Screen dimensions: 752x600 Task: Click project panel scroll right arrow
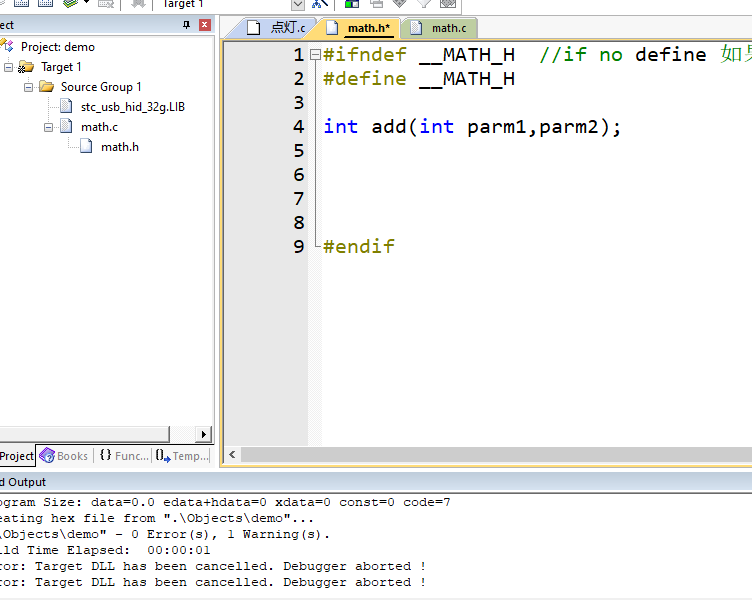pos(203,434)
